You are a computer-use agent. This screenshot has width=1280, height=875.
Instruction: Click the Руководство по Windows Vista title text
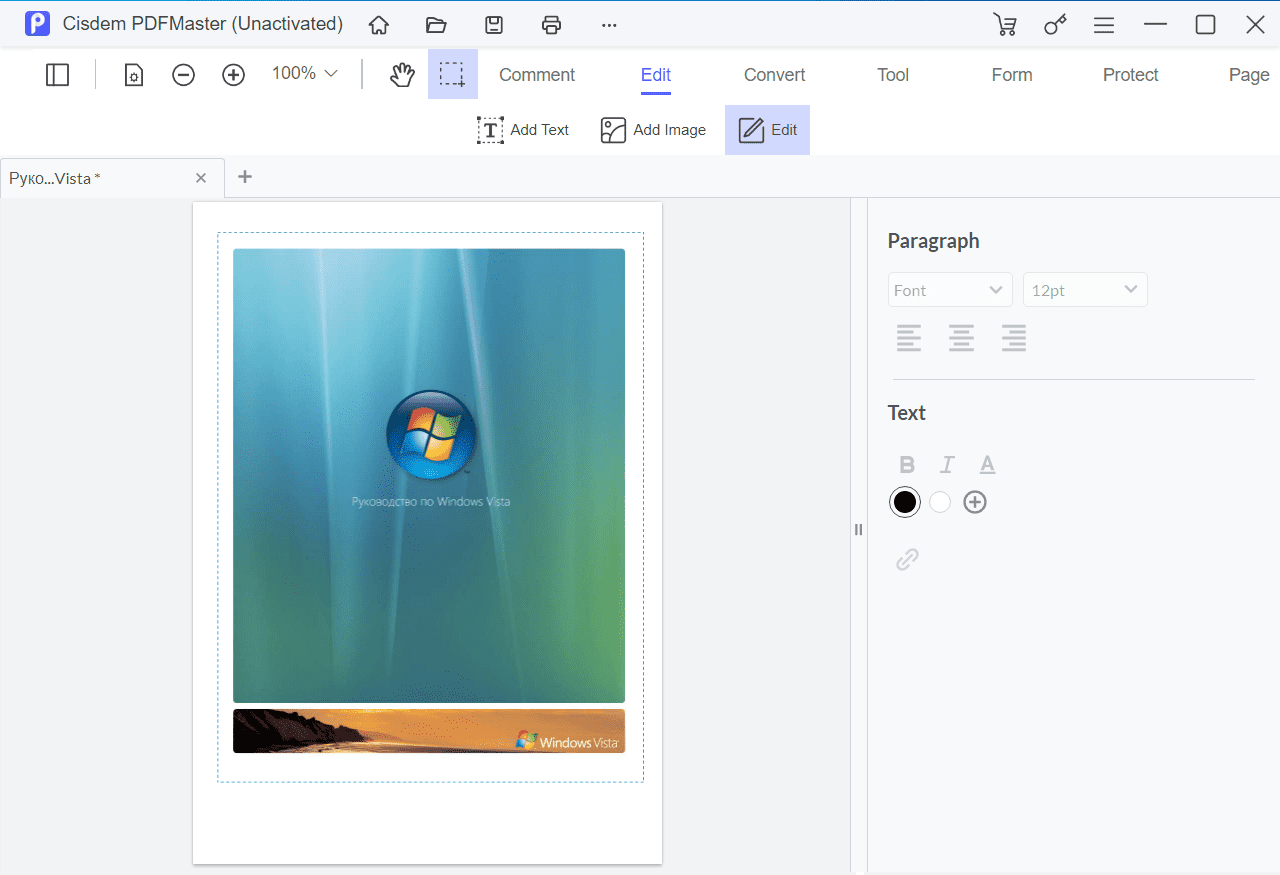[x=431, y=501]
